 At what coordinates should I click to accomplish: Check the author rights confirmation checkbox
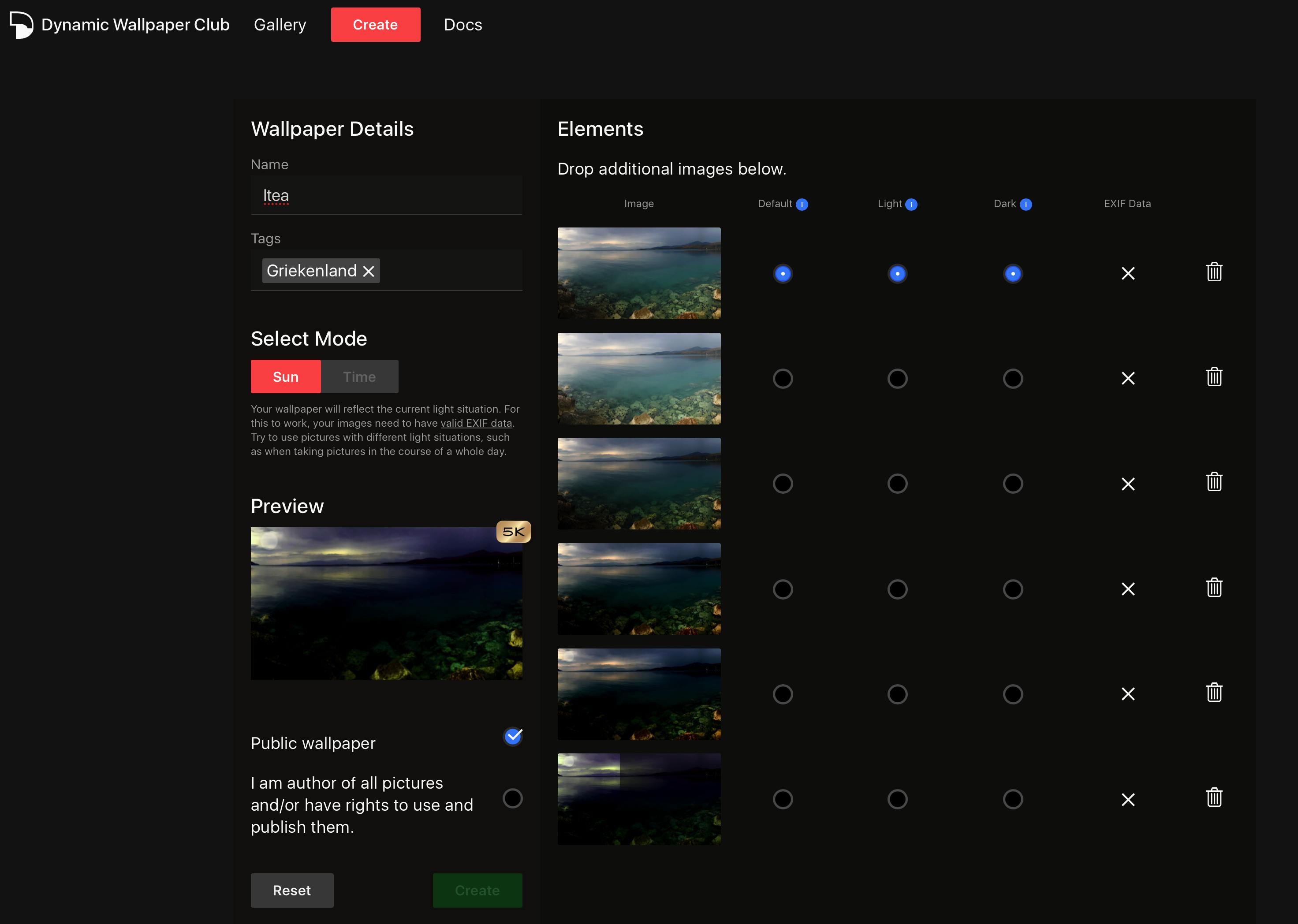(513, 798)
